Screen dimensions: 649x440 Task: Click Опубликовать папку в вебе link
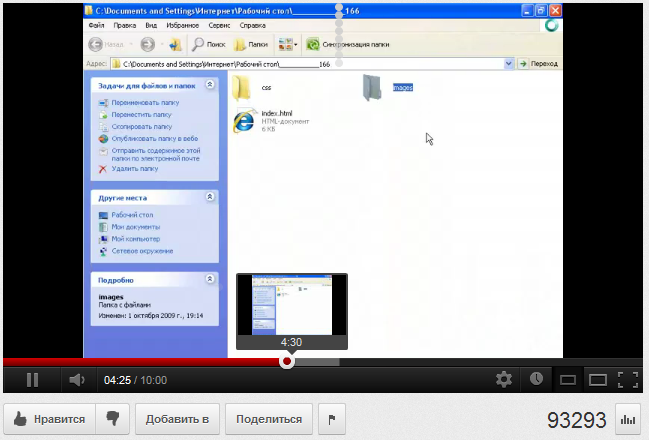coord(155,138)
